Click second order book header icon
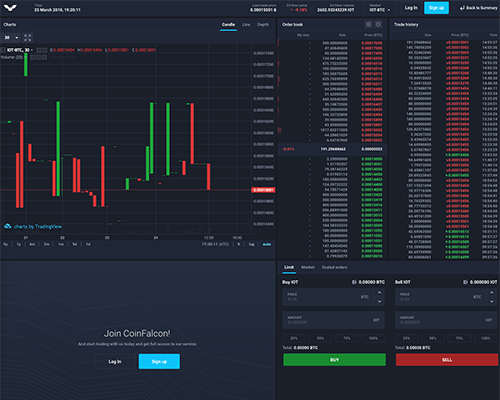The image size is (500, 400). tap(378, 24)
